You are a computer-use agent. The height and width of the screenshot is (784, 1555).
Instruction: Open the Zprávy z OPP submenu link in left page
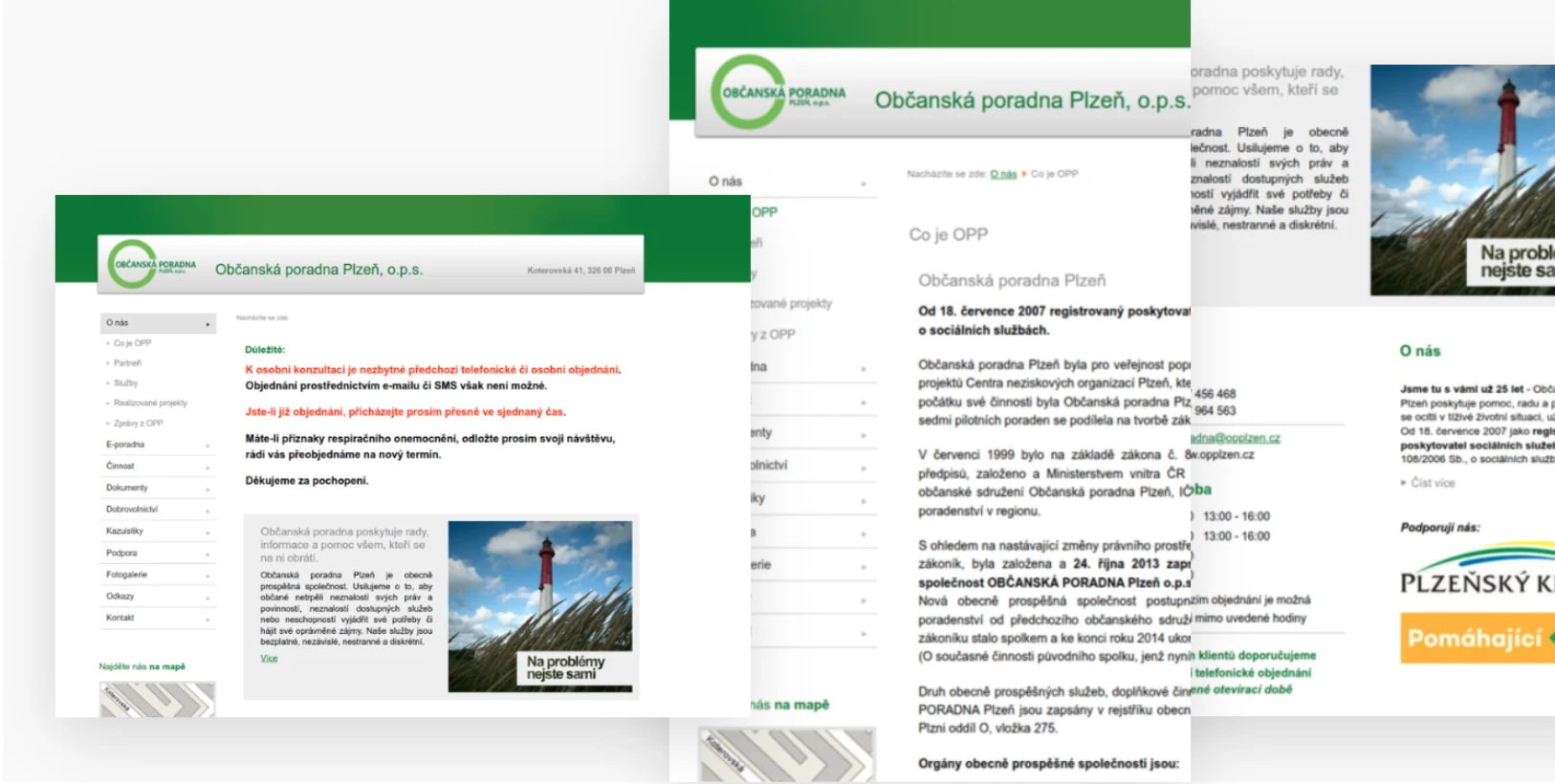click(138, 424)
